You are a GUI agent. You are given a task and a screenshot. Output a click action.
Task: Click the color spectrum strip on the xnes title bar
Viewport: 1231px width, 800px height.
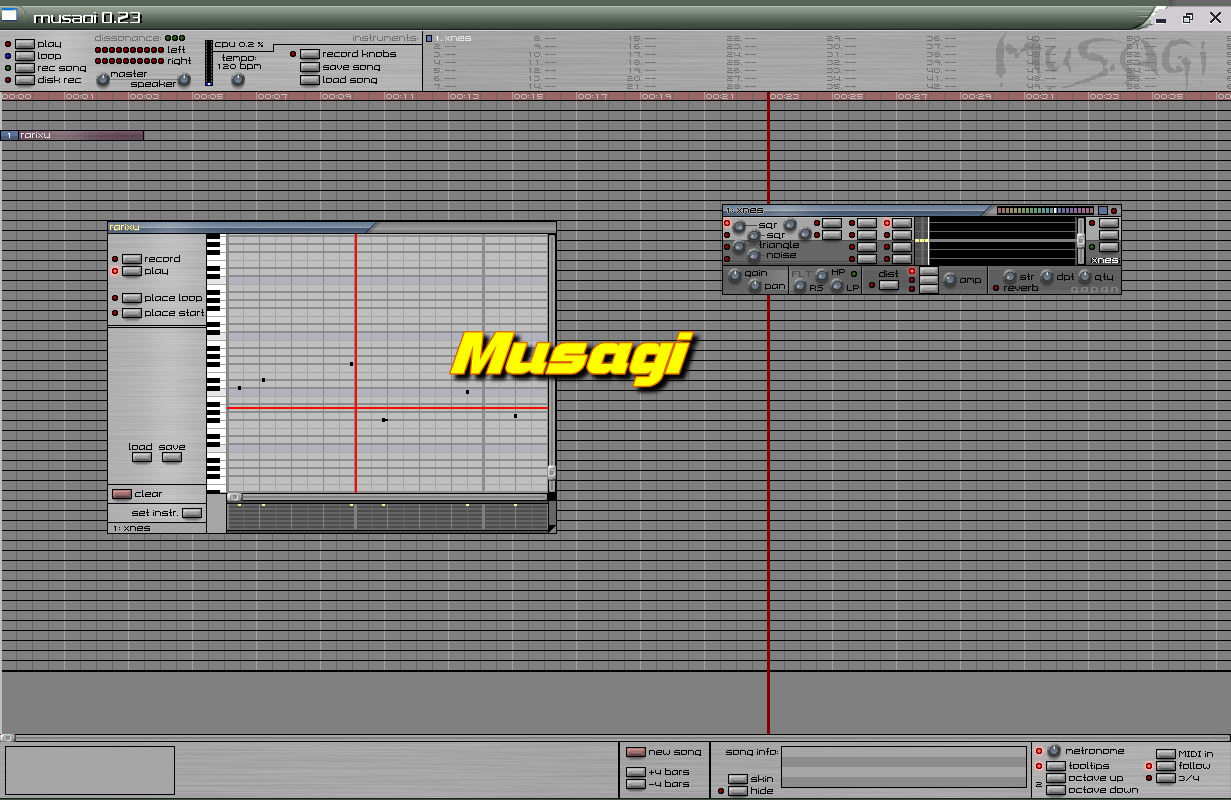click(1045, 211)
